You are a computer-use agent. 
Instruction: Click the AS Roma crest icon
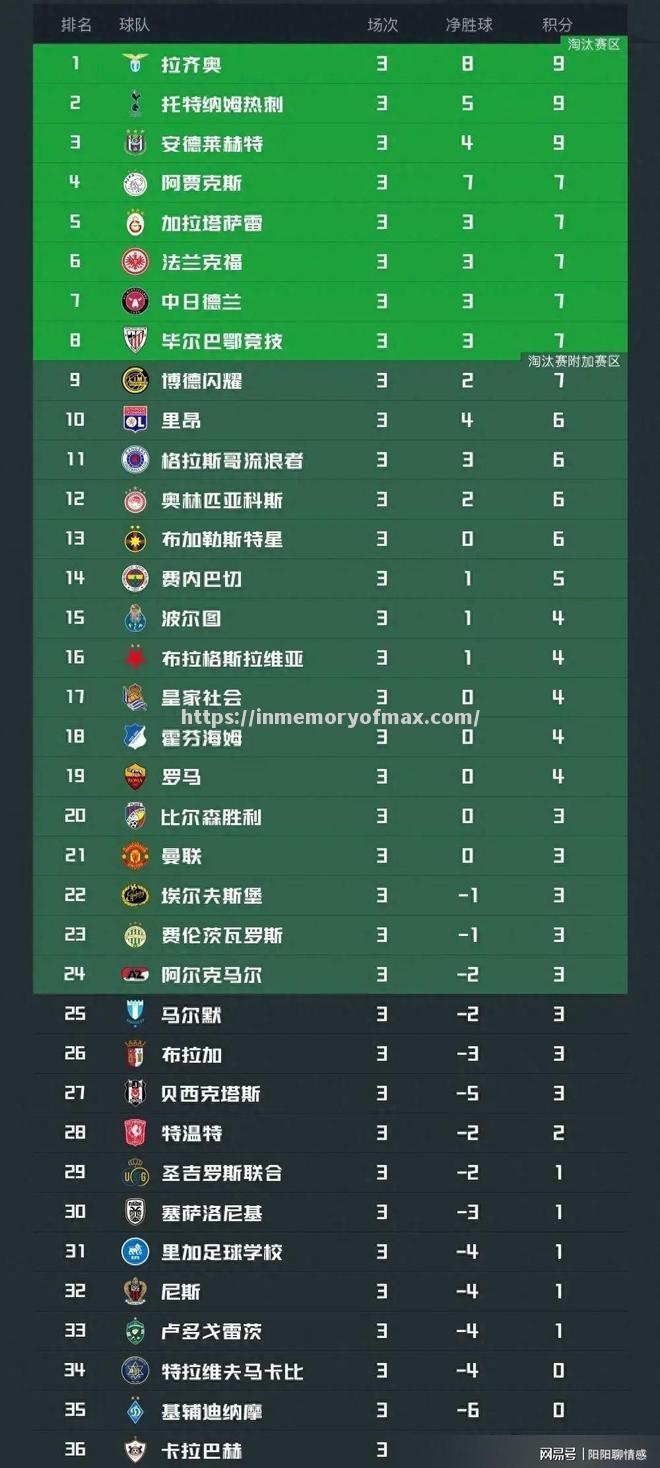[x=134, y=776]
